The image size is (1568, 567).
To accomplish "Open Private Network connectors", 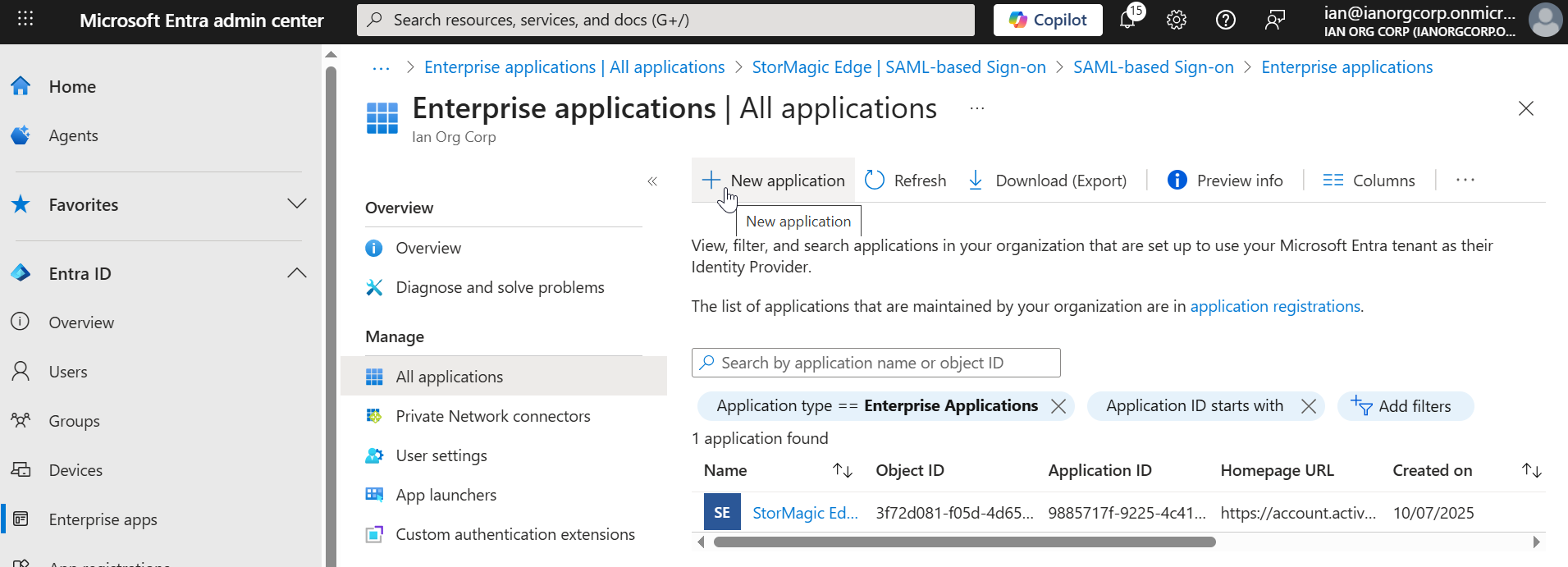I will (x=492, y=416).
